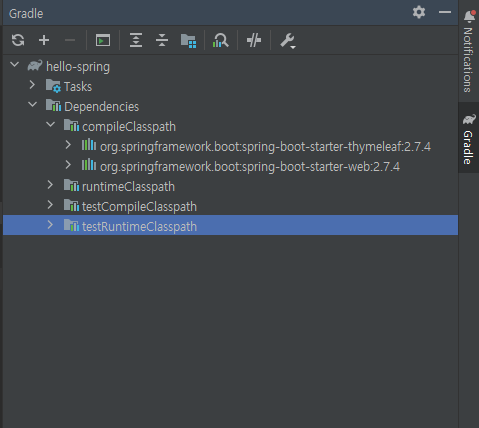Open the dependency analyzer icon
Screen dimensions: 479x428
pyautogui.click(x=220, y=41)
